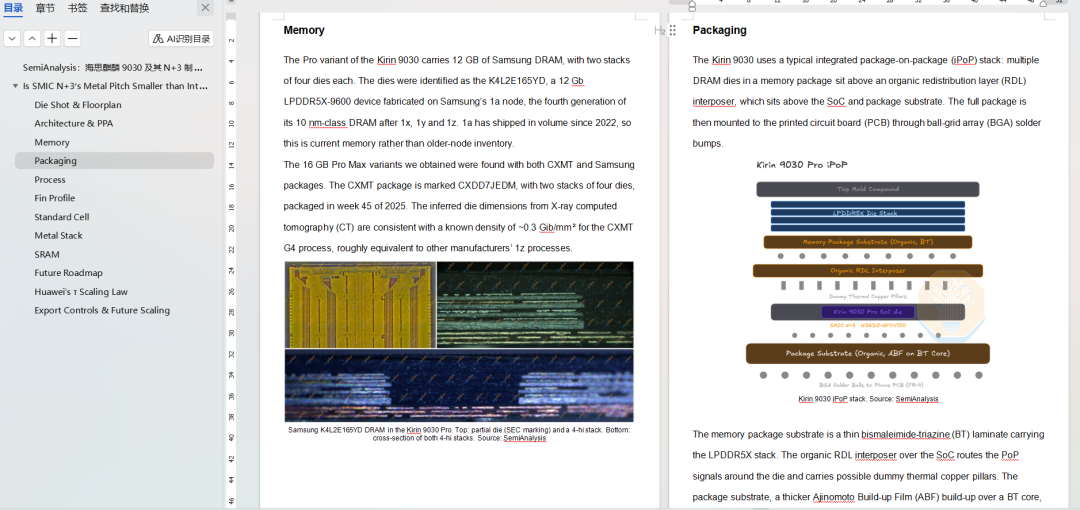Click the indent marker on the horizontal ruler

(x=692, y=6)
